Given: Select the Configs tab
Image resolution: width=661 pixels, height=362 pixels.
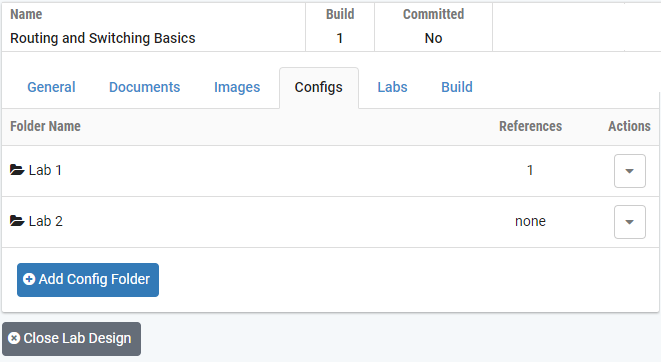Looking at the screenshot, I should (319, 88).
